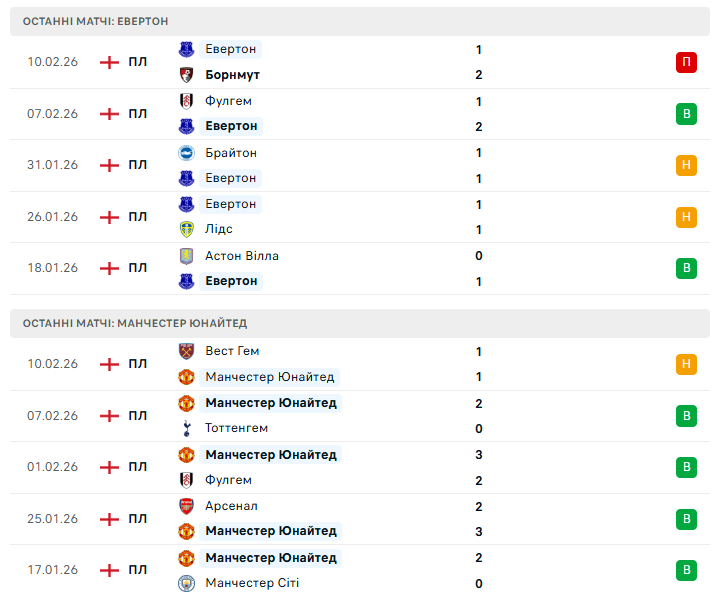
Task: Select the 'Останні матчі: Манчестер Юнайтед' header
Action: 134,323
